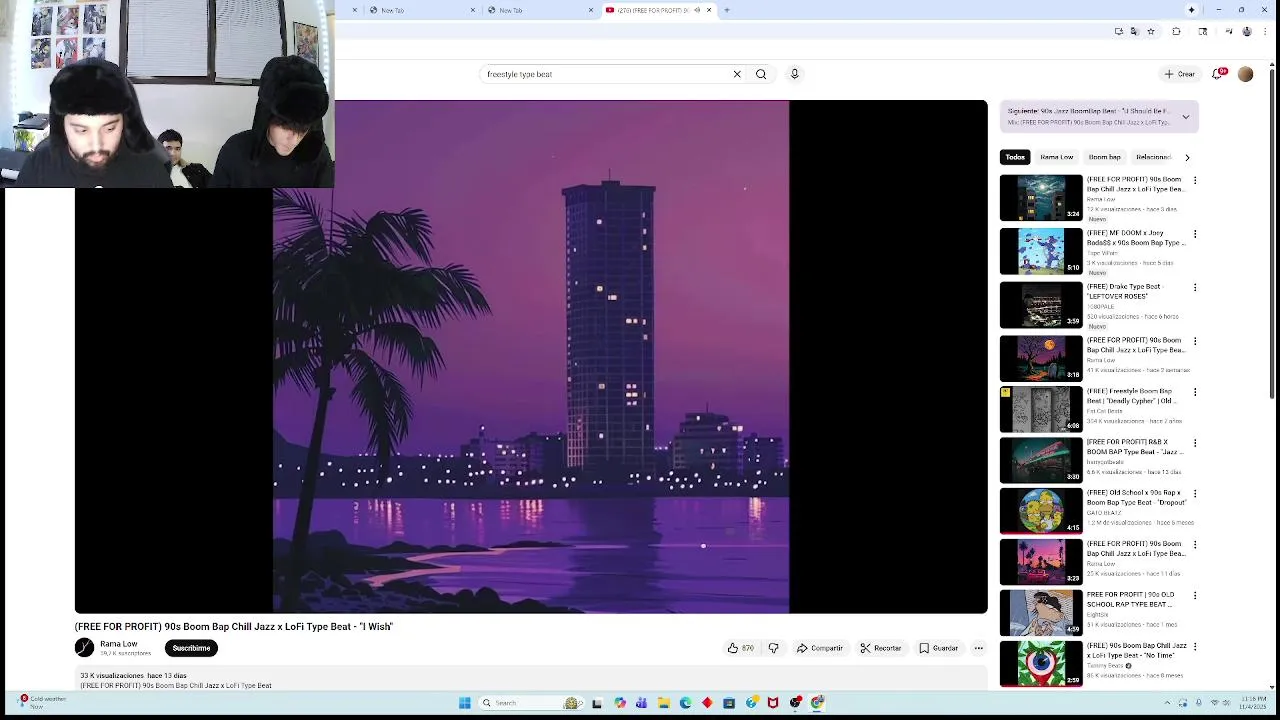This screenshot has width=1280, height=720.
Task: Open more actions menu under the video
Action: [x=979, y=648]
